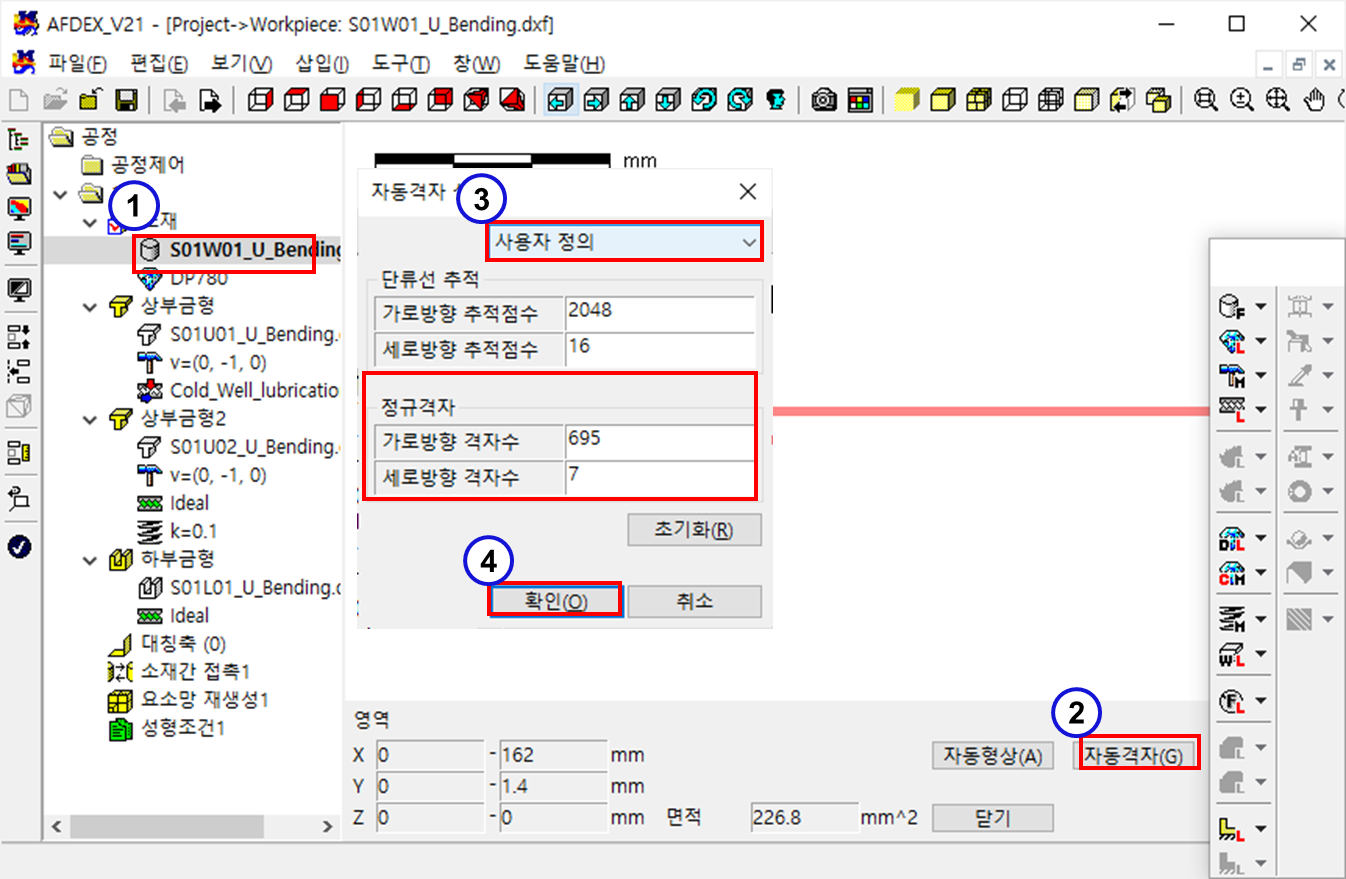
Task: Open the 사용자 정의 dropdown
Action: tap(624, 241)
